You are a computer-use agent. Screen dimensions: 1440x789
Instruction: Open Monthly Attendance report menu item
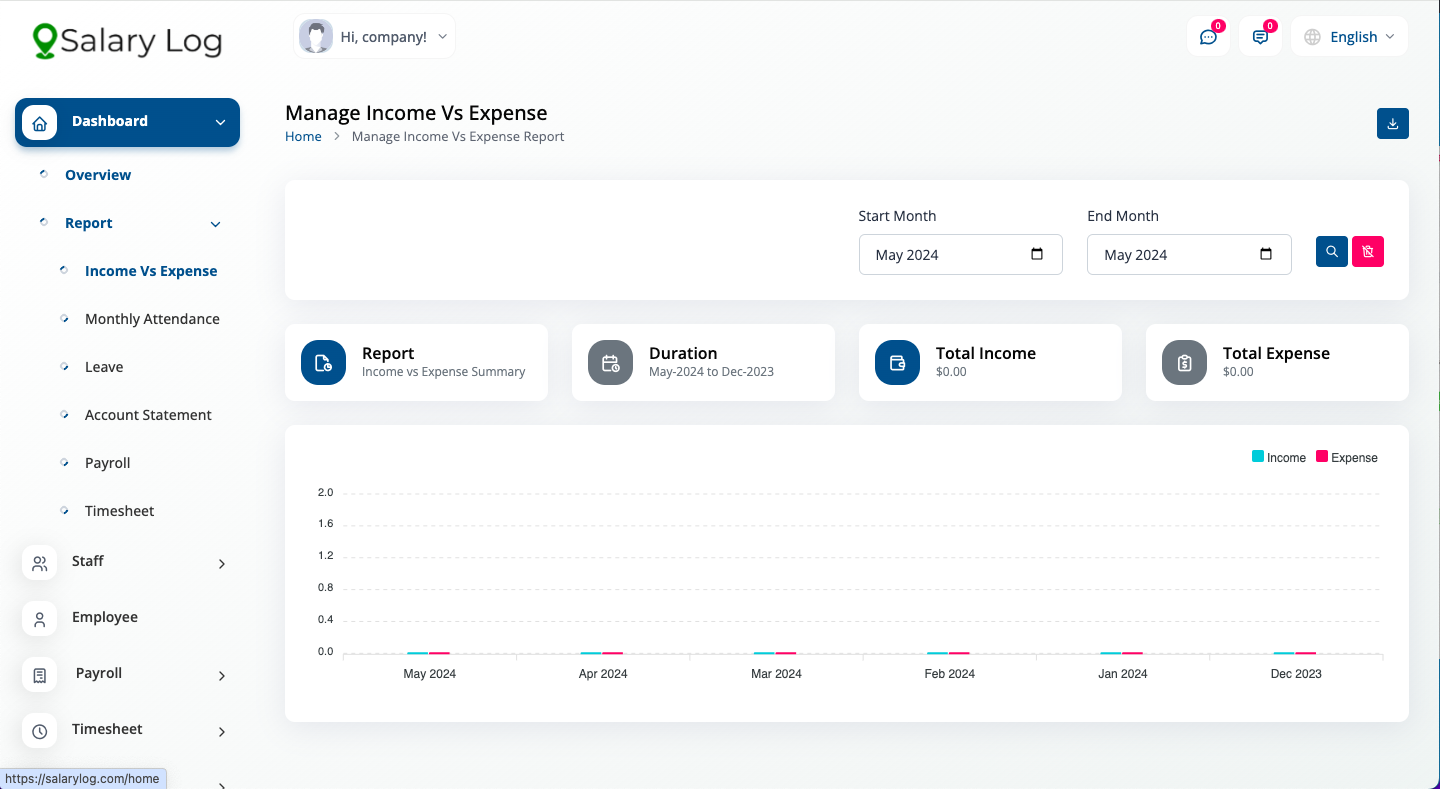point(152,319)
